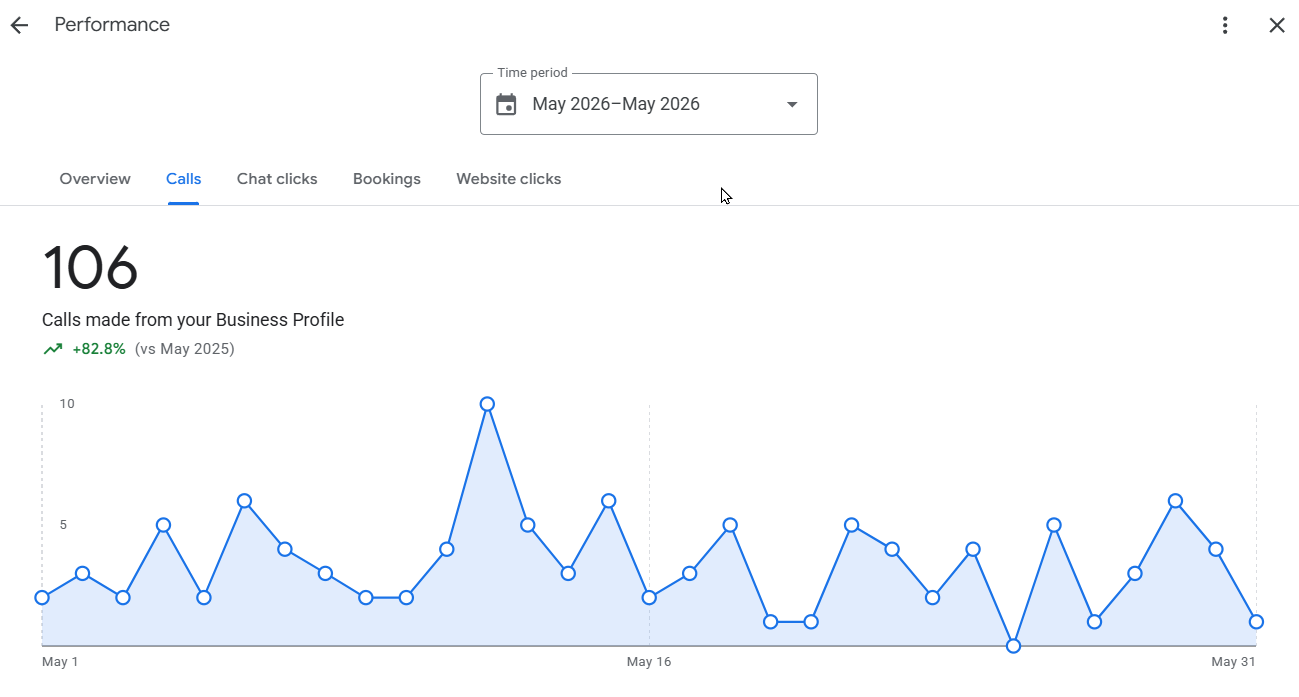Switch to the Overview tab
Screen dimensions: 1299x697
coord(95,179)
